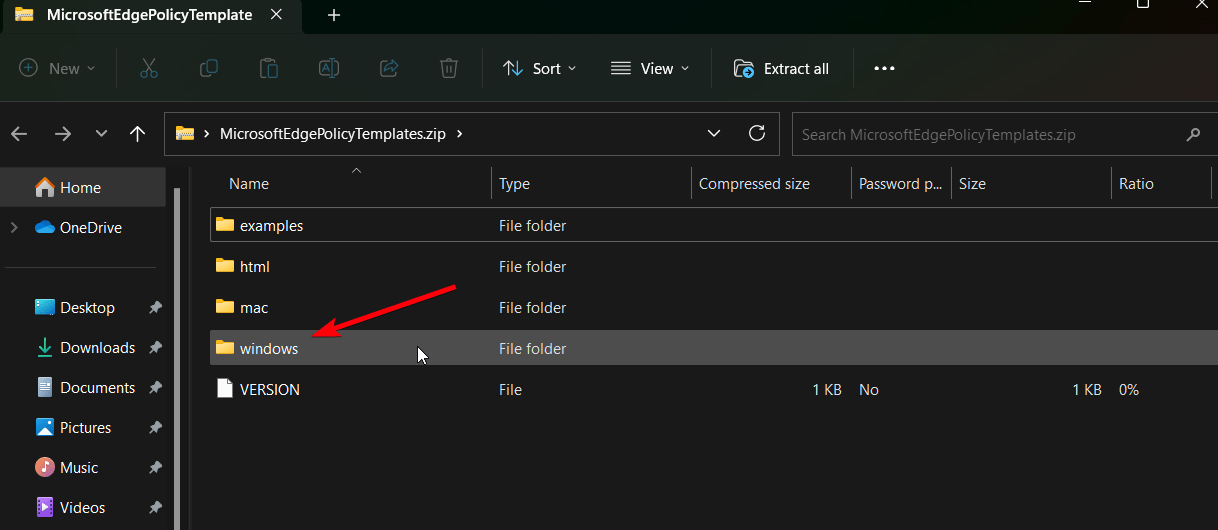Open a new tab with plus icon

pos(334,15)
